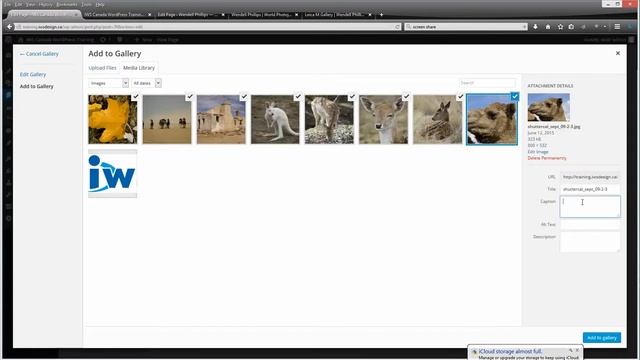Open the browser hamburger menu
The height and width of the screenshot is (360, 640).
(x=617, y=27)
